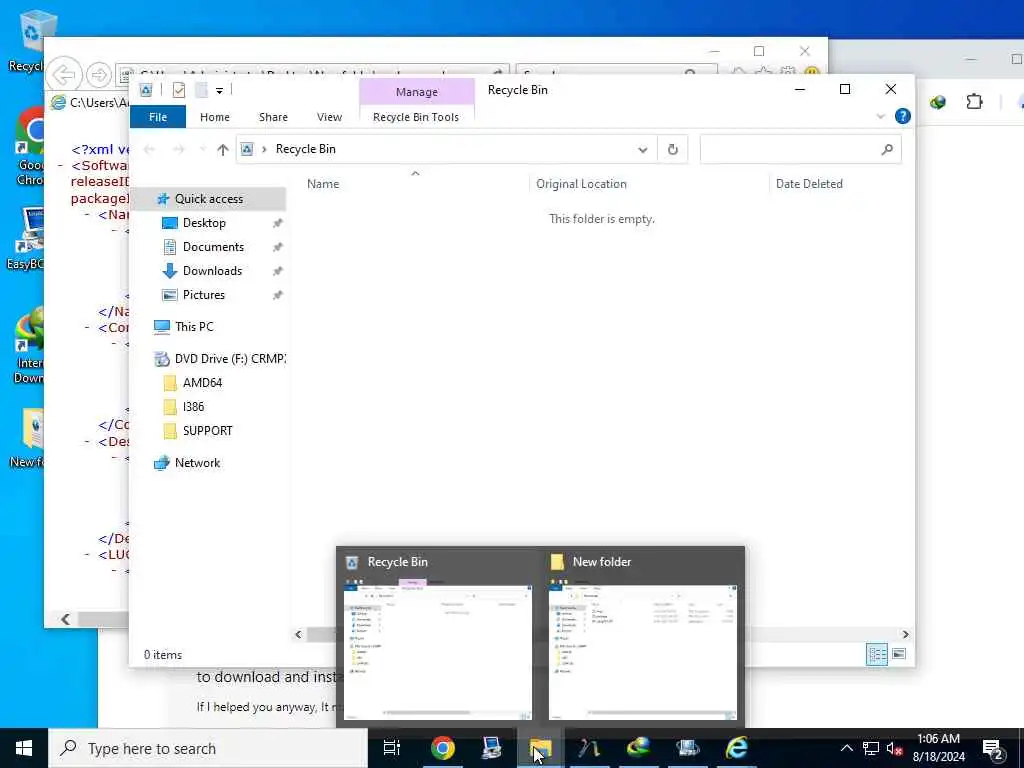Sort by Date Deleted column

809,184
